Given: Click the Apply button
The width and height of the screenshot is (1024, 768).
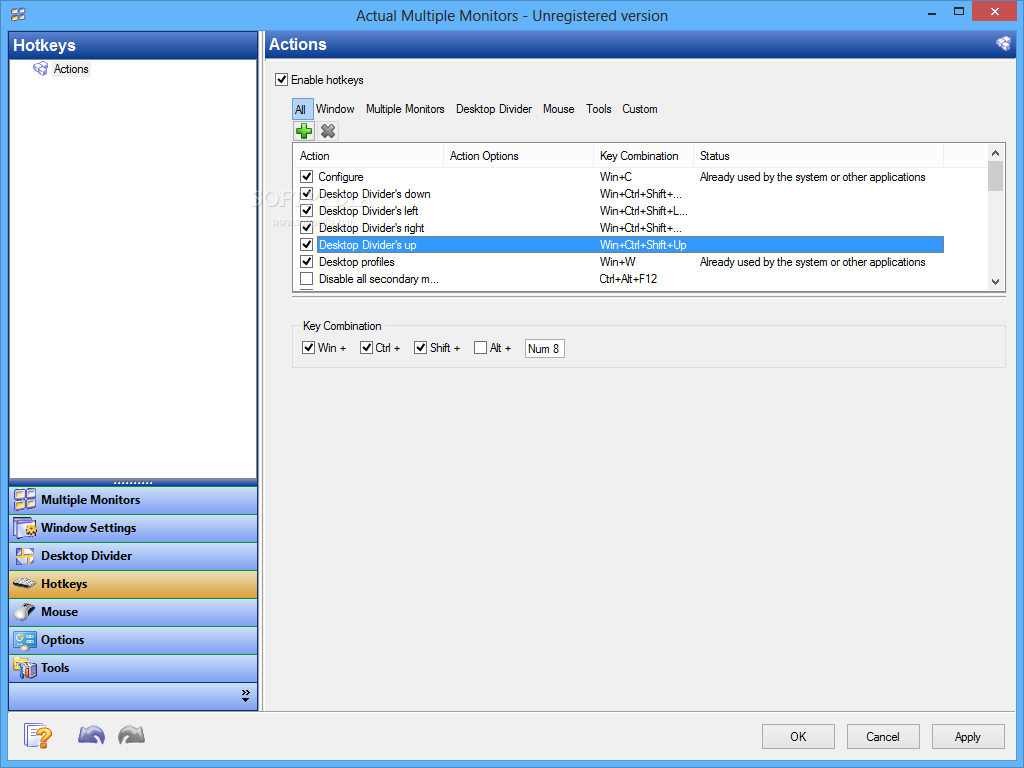Looking at the screenshot, I should tap(968, 737).
